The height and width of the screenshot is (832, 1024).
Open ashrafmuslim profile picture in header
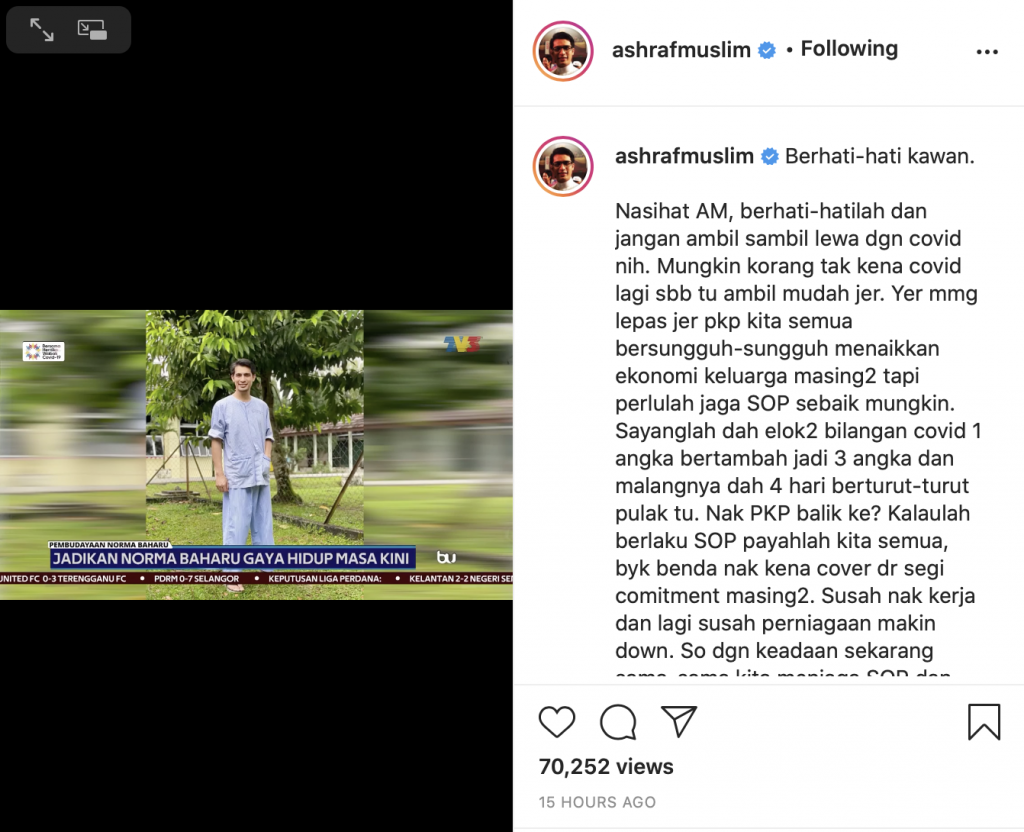pos(563,51)
